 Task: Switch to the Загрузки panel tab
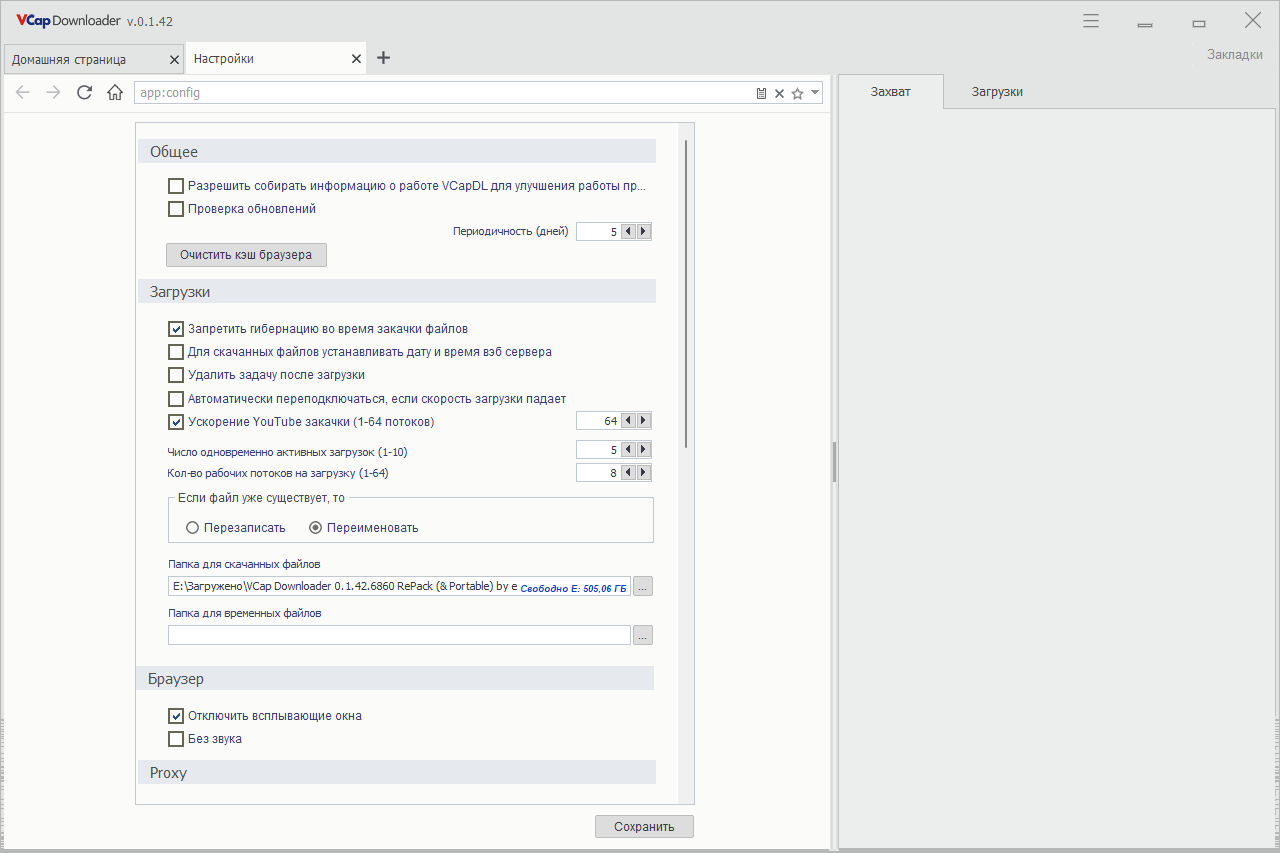click(x=997, y=92)
